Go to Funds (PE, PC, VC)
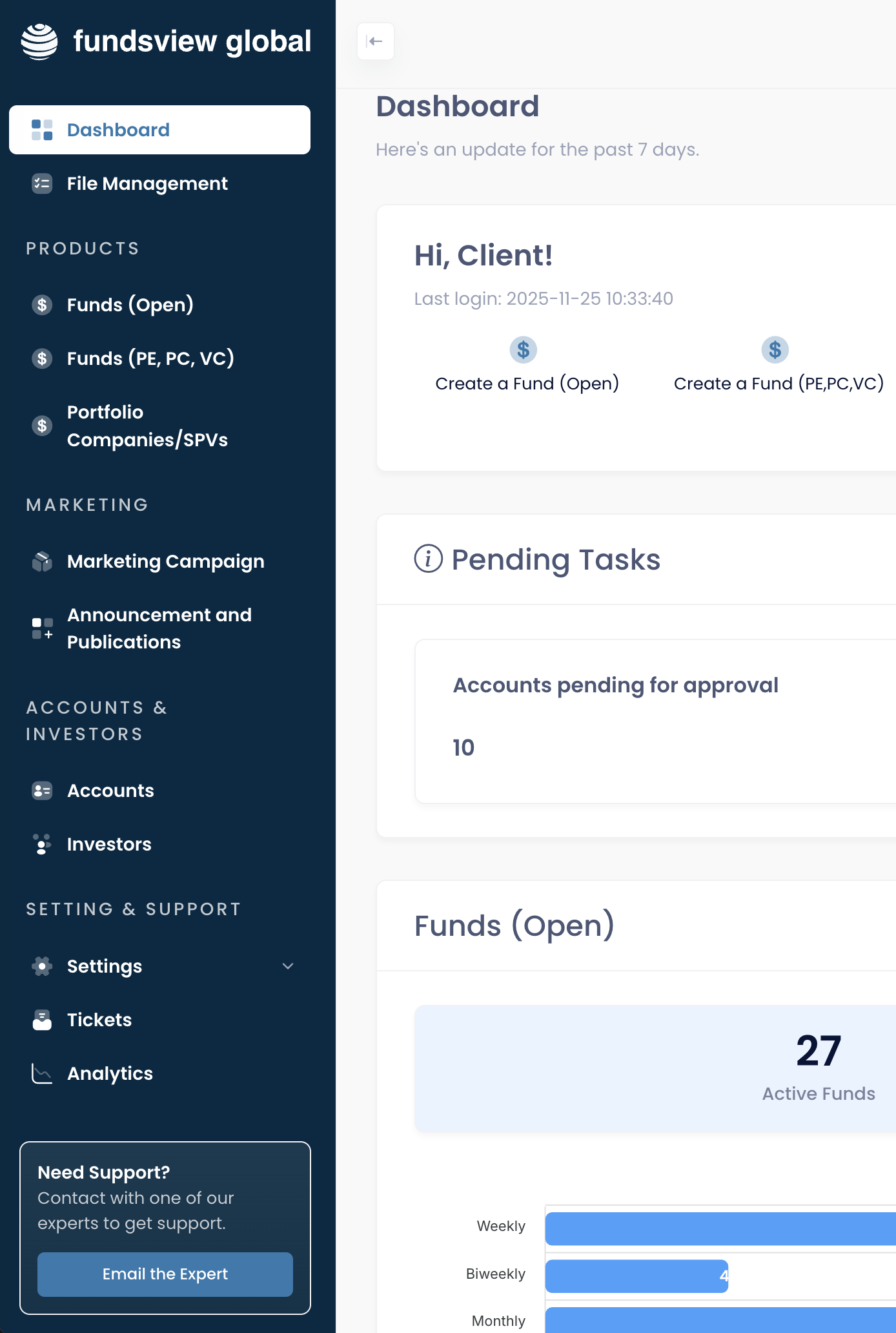This screenshot has width=896, height=1333. [x=150, y=358]
